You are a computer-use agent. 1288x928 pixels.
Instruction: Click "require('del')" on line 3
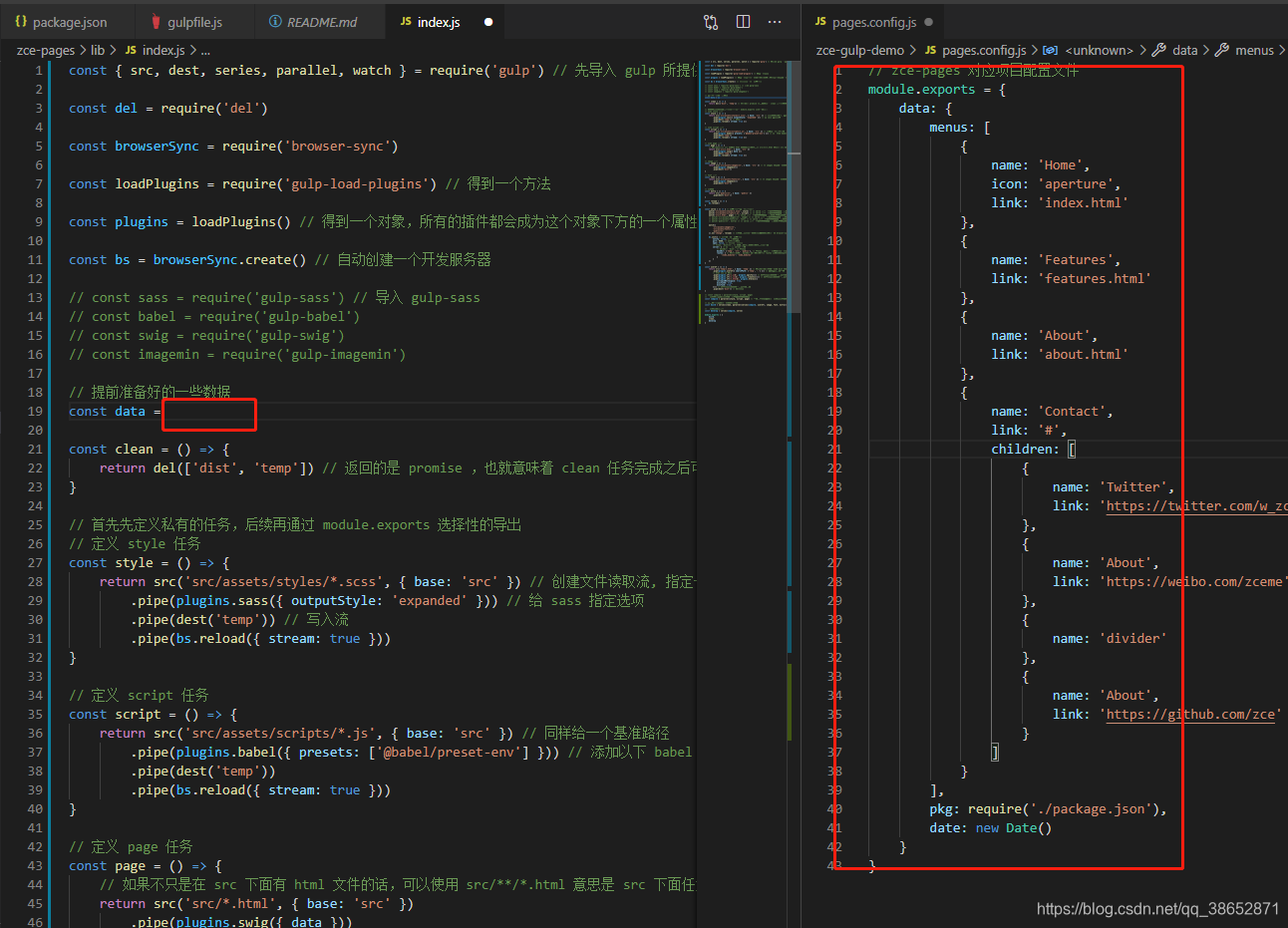(214, 108)
